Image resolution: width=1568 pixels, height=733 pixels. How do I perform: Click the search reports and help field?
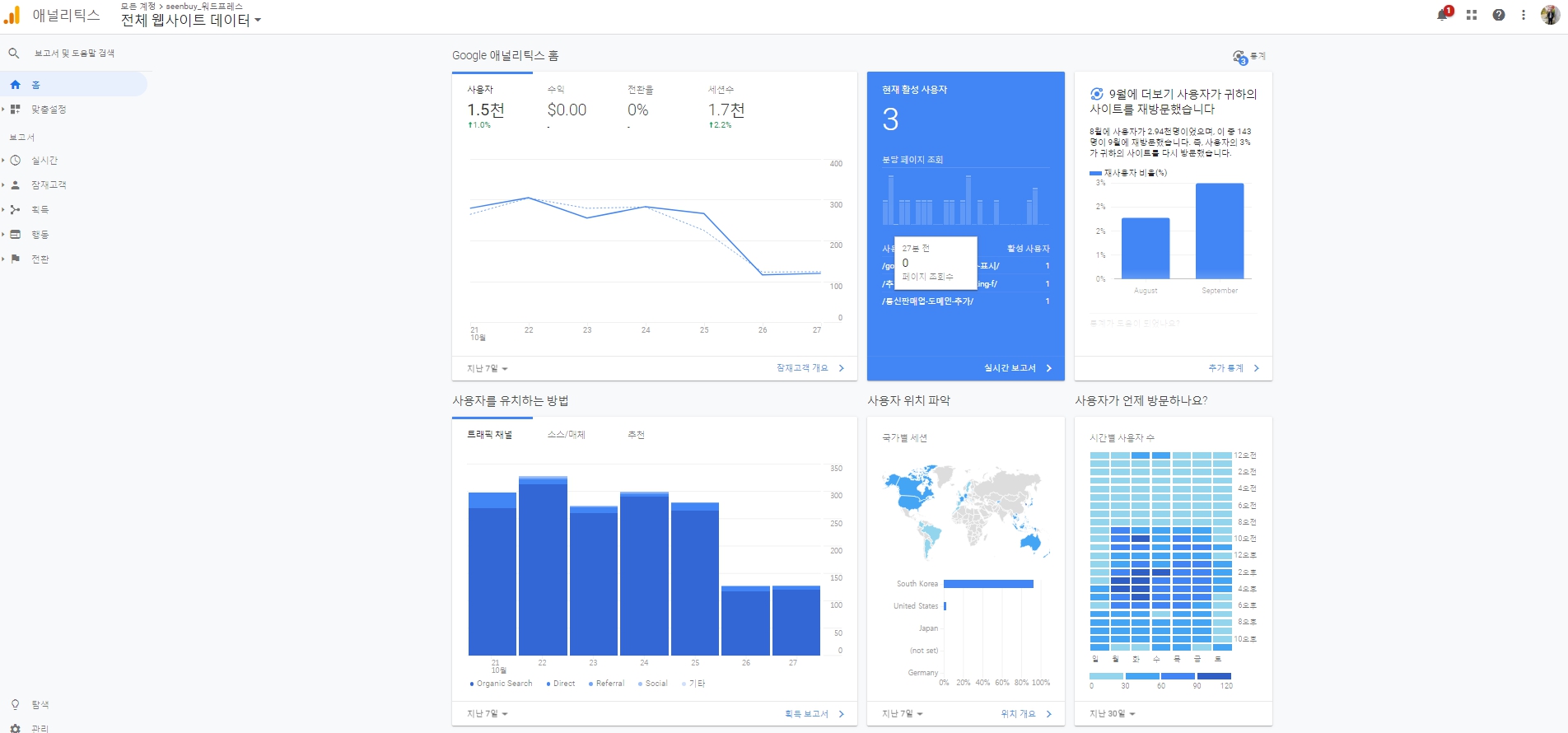(x=74, y=54)
